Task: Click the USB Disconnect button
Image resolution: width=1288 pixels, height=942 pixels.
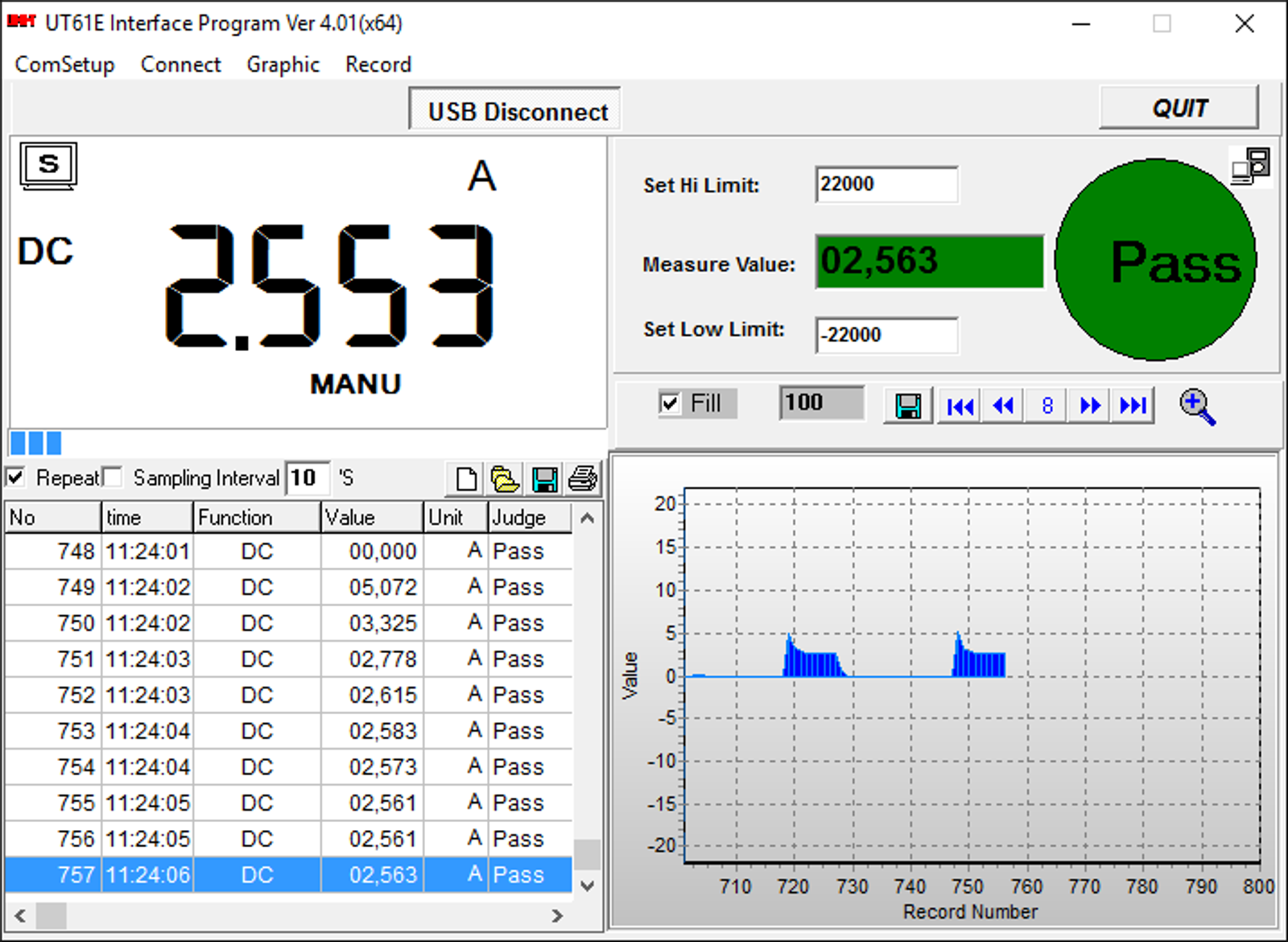Action: point(515,110)
